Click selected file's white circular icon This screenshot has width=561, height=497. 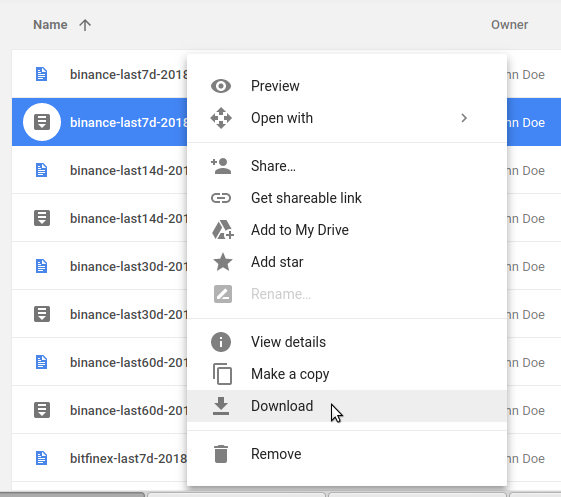(x=42, y=122)
